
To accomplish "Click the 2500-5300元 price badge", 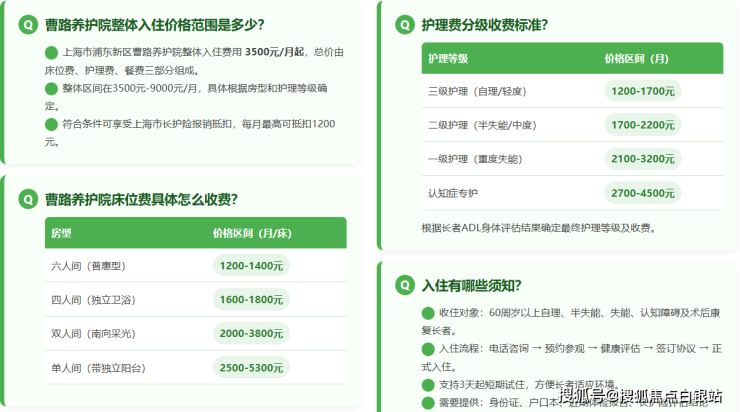I will coord(251,368).
